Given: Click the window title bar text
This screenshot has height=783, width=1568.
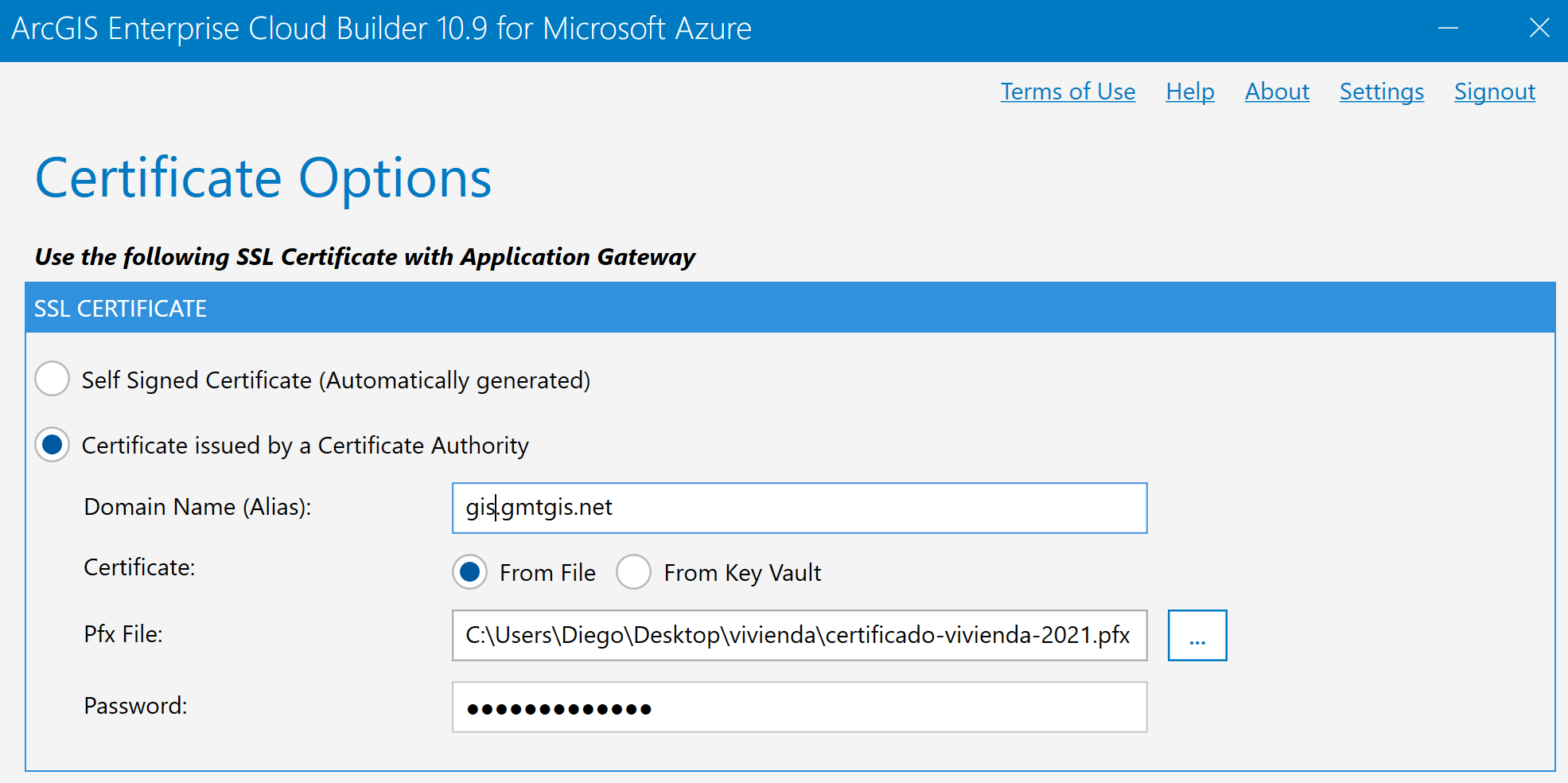Looking at the screenshot, I should click(x=381, y=29).
